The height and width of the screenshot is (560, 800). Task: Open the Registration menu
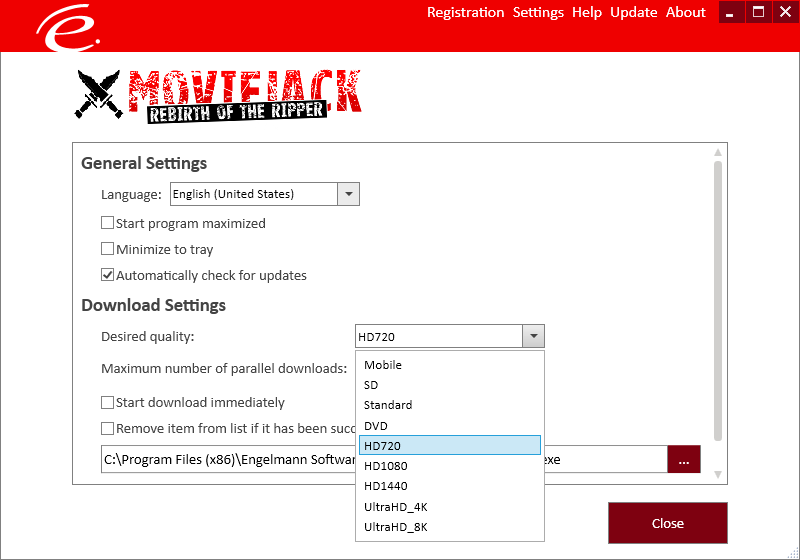pyautogui.click(x=465, y=12)
